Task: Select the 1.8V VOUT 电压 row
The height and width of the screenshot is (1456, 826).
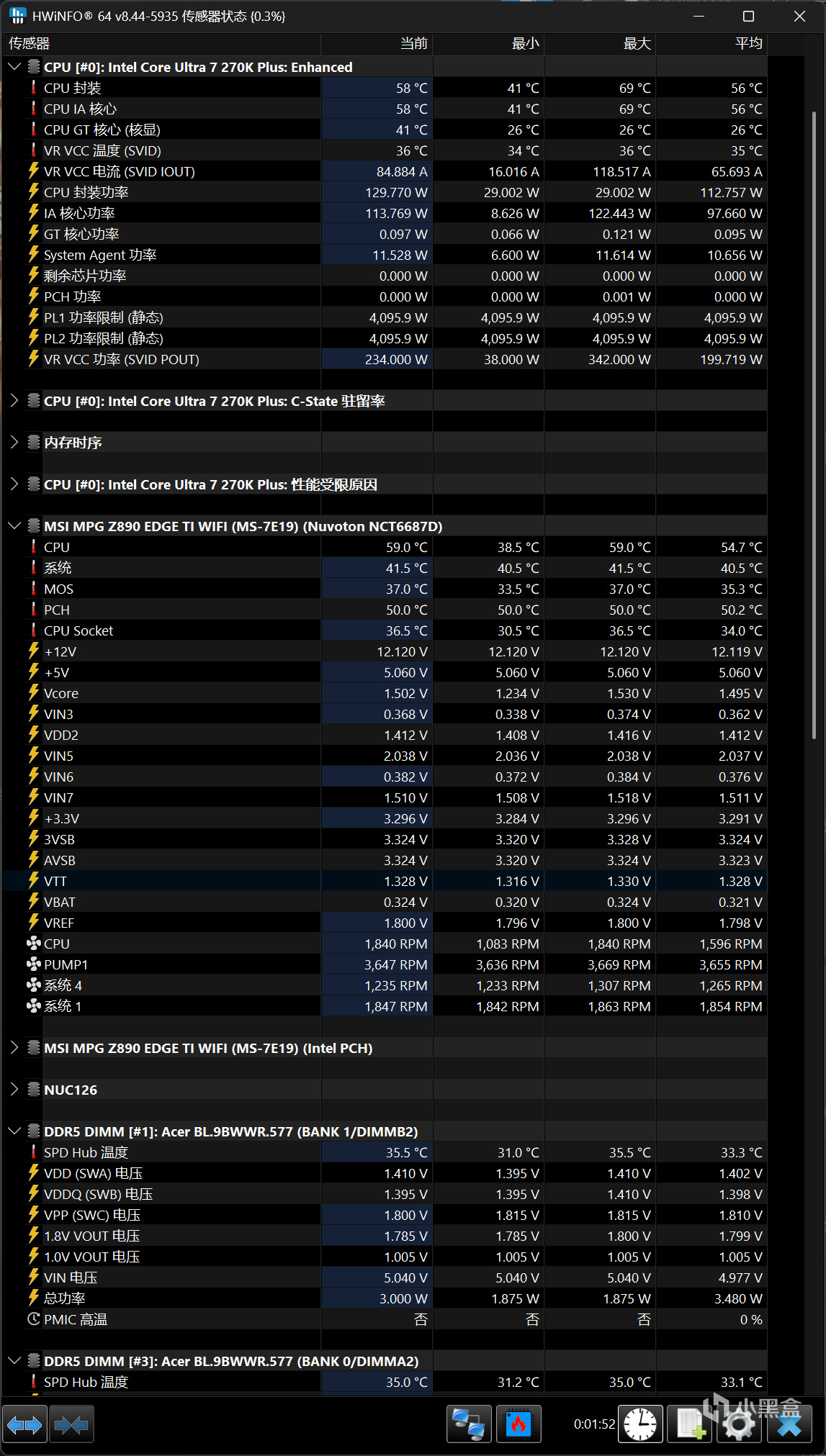Action: click(385, 1236)
